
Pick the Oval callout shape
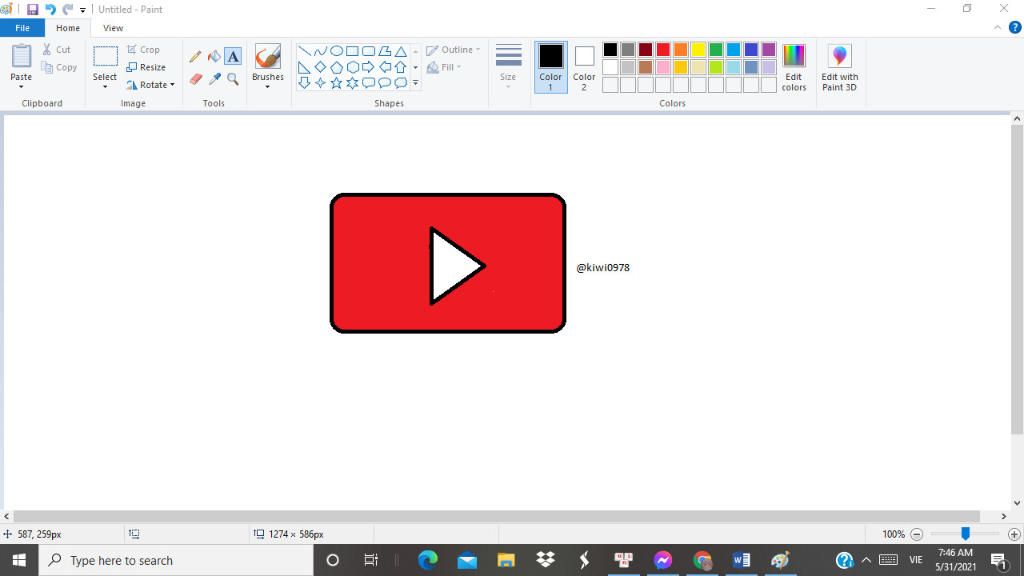pos(385,83)
